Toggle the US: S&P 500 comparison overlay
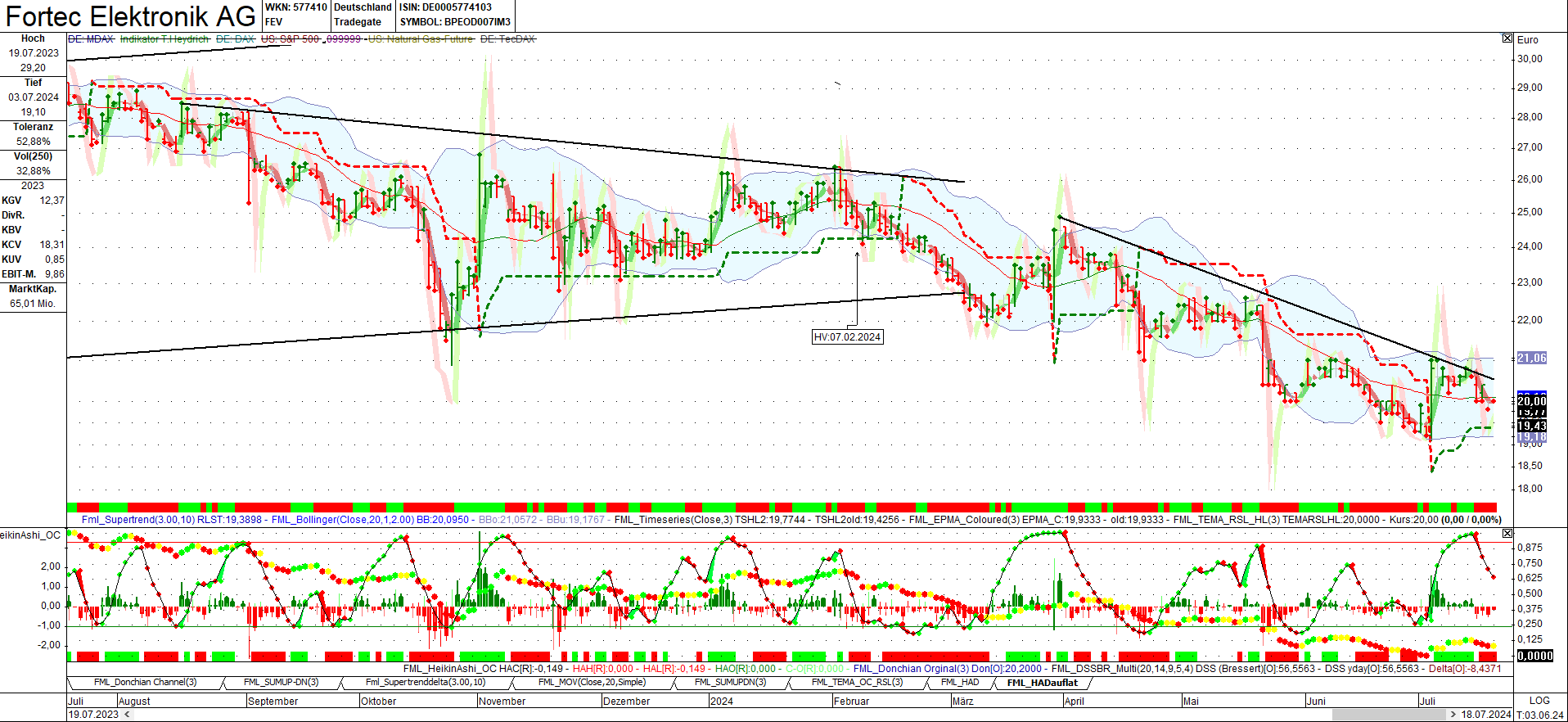This screenshot has height=722, width=1568. 290,39
